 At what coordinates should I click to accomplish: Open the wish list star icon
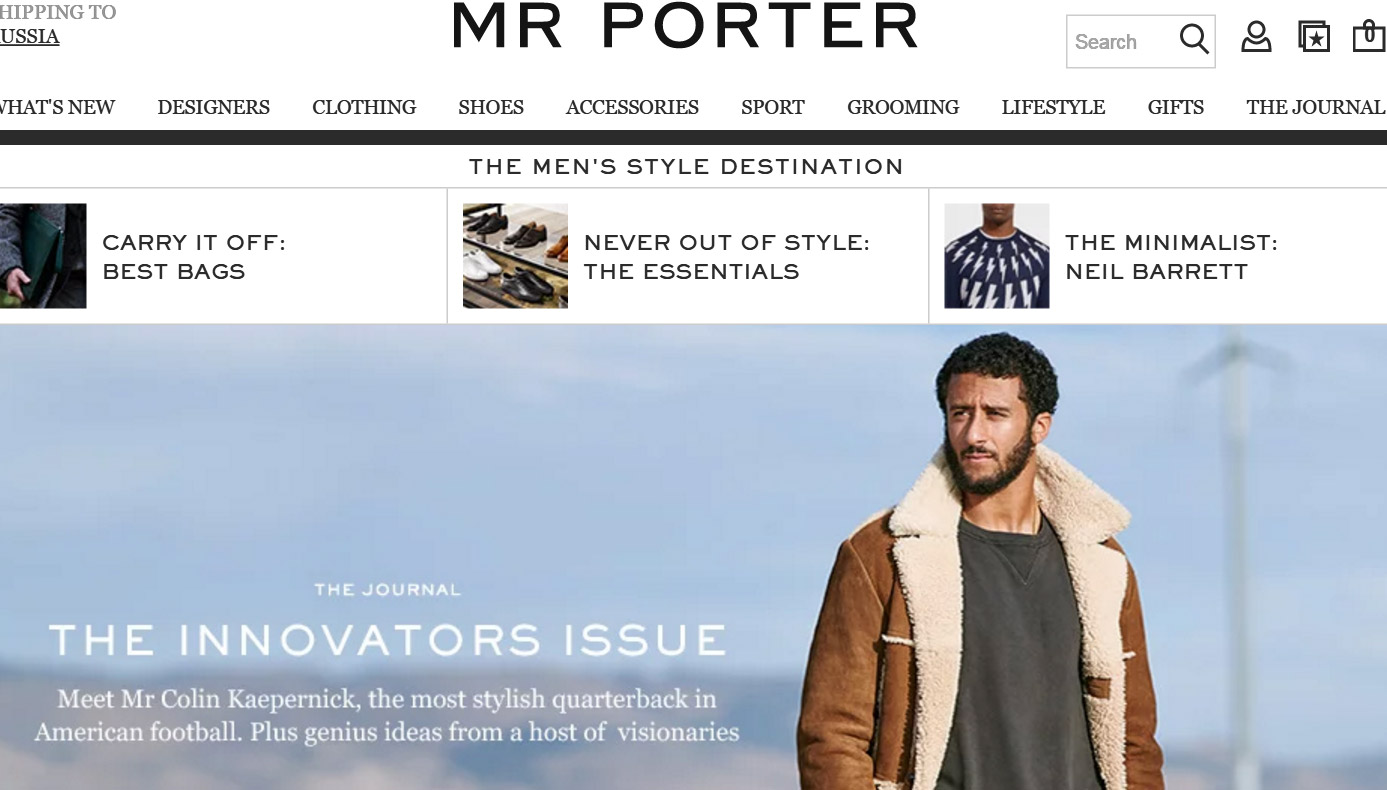point(1314,37)
